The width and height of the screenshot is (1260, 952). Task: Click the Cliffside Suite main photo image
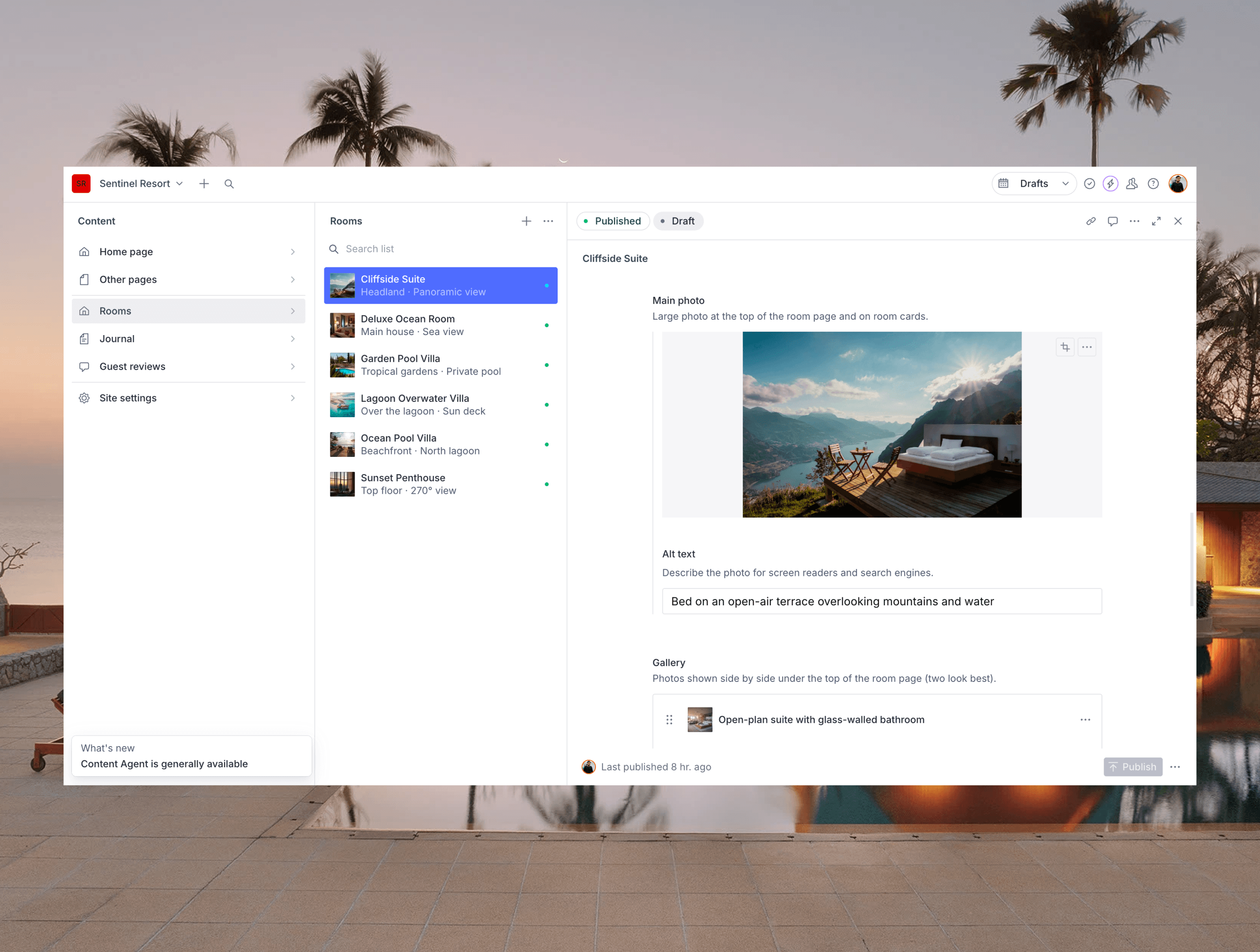[x=882, y=425]
